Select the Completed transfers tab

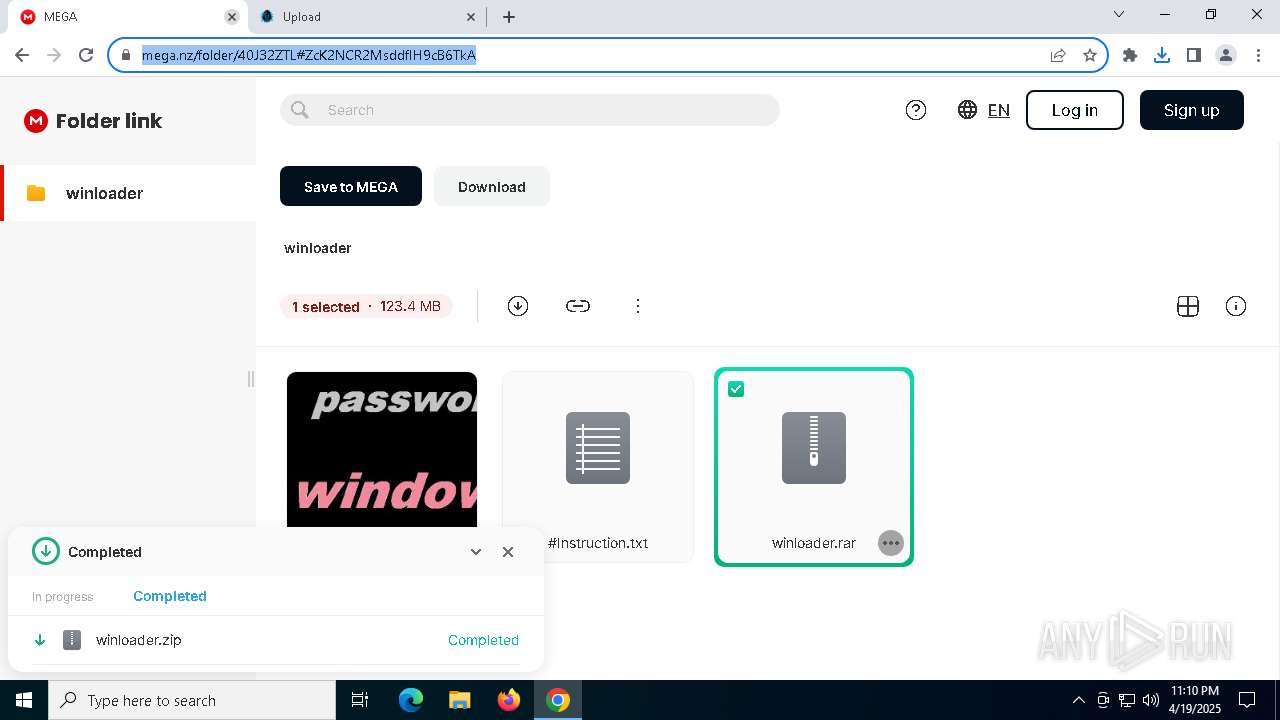(170, 596)
